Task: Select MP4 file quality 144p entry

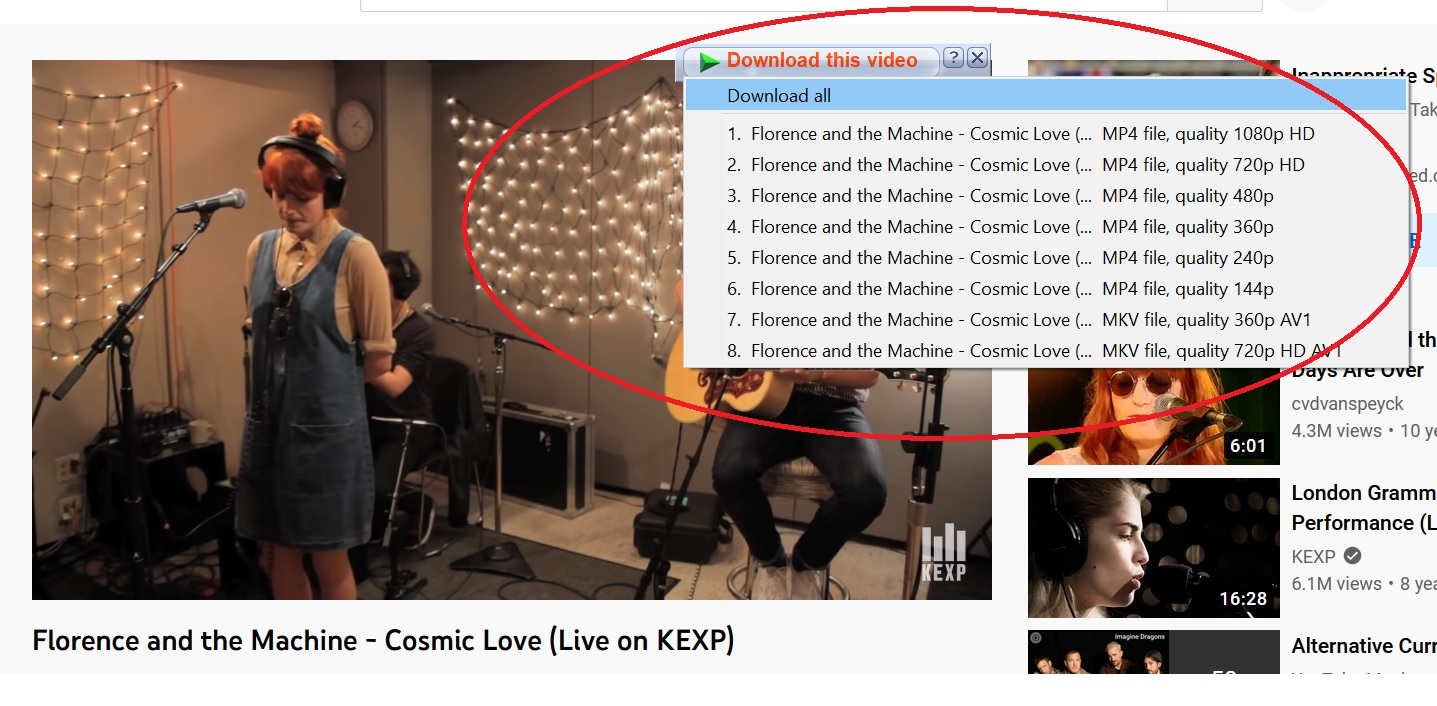Action: pos(1046,289)
